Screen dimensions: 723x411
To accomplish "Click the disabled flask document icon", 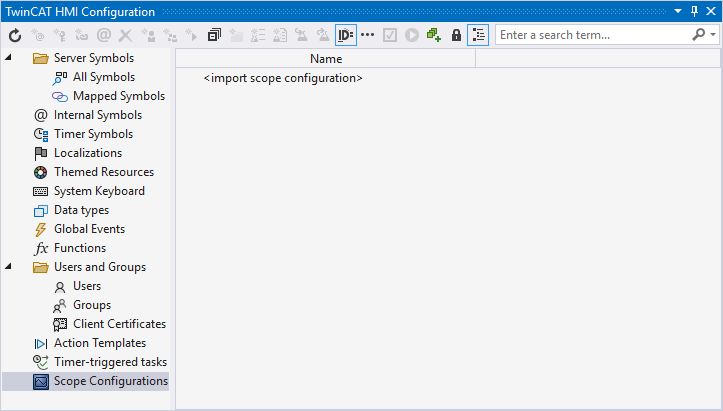I will coord(280,35).
